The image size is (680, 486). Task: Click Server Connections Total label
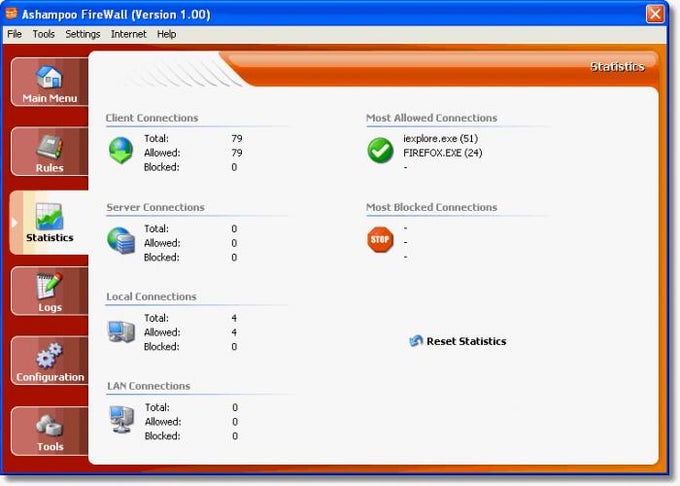[x=156, y=228]
